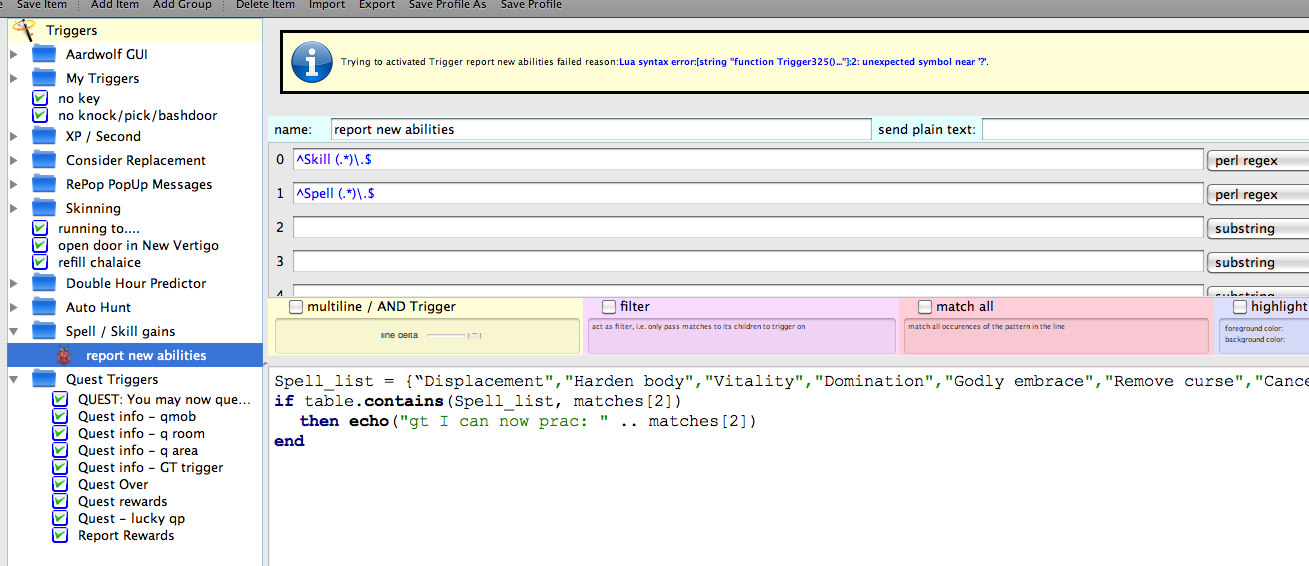Select 'Quest info - q room' trigger
1309x566 pixels.
(141, 433)
